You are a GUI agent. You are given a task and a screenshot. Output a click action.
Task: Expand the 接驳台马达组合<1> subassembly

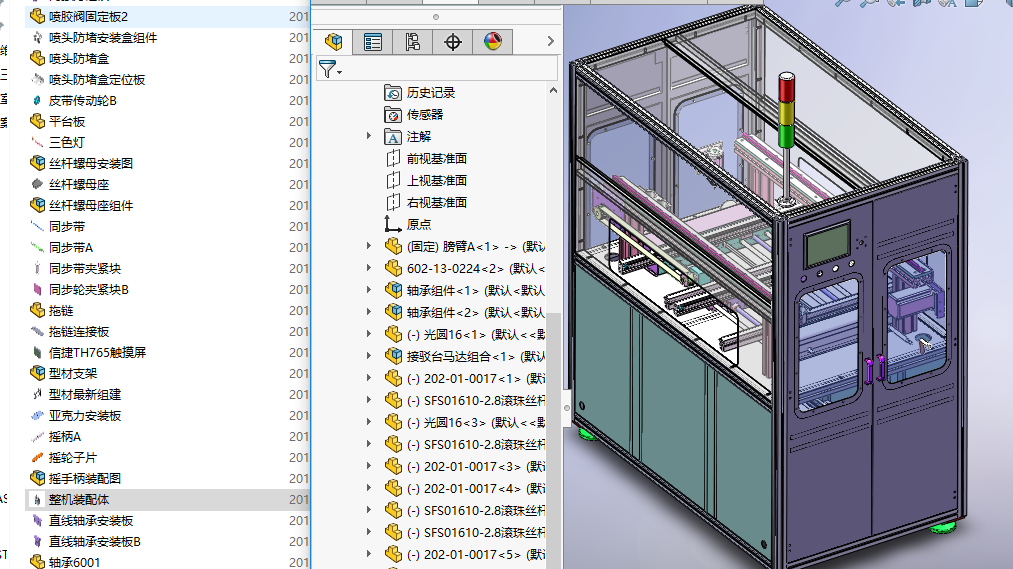(369, 356)
